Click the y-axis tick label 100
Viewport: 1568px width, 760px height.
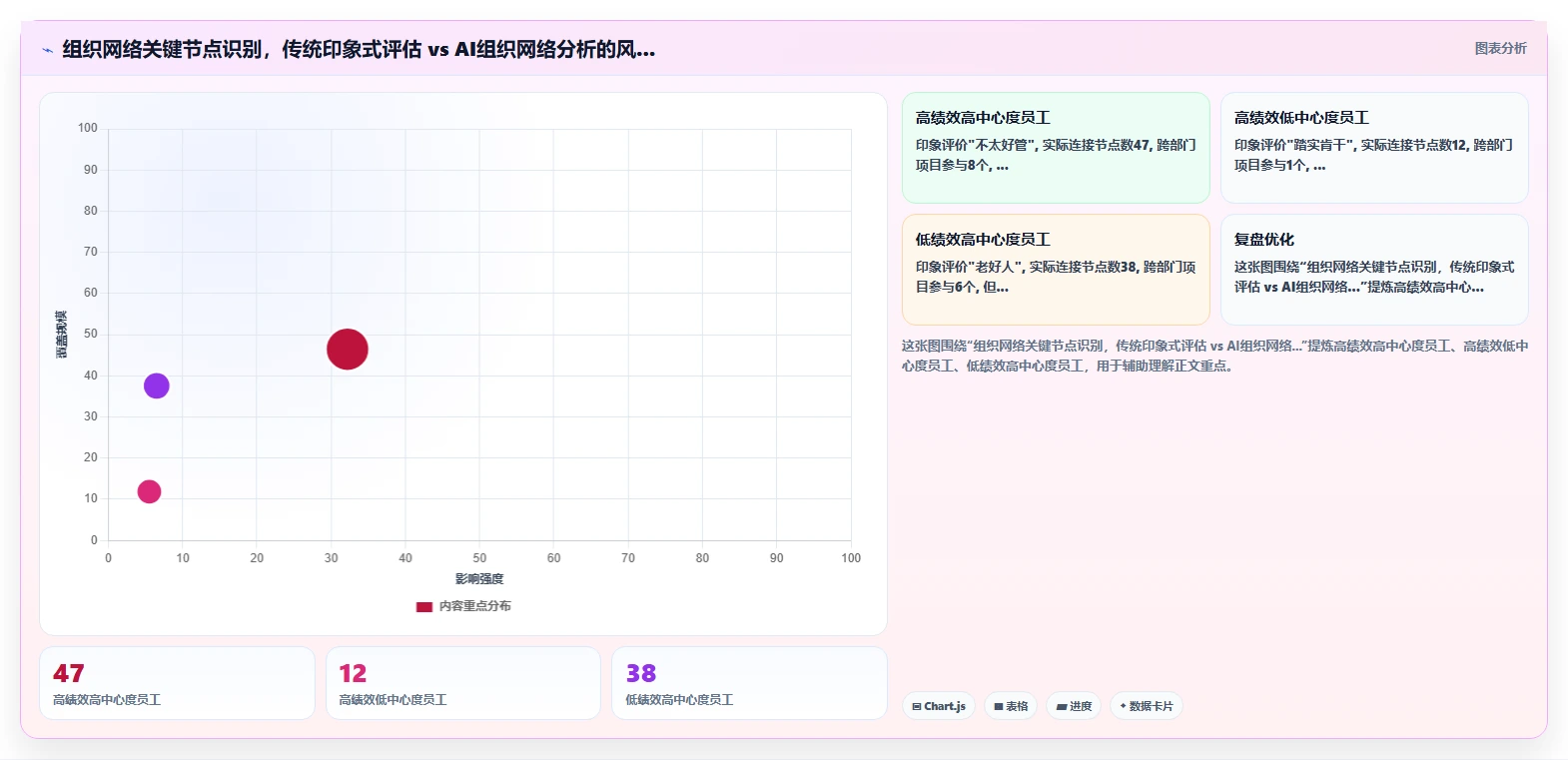(x=88, y=128)
